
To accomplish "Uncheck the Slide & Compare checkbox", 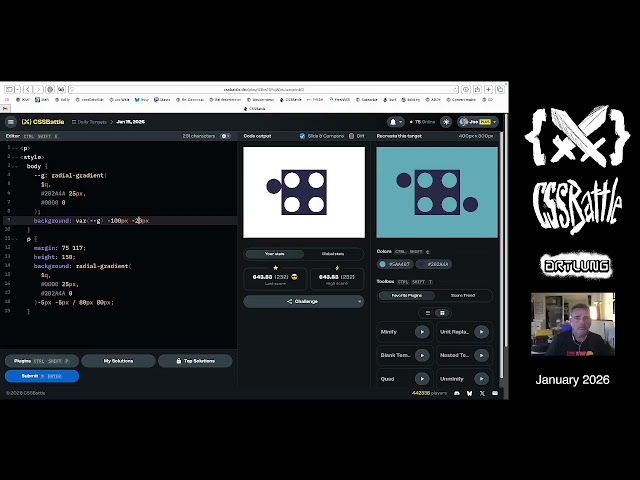I will click(x=303, y=136).
